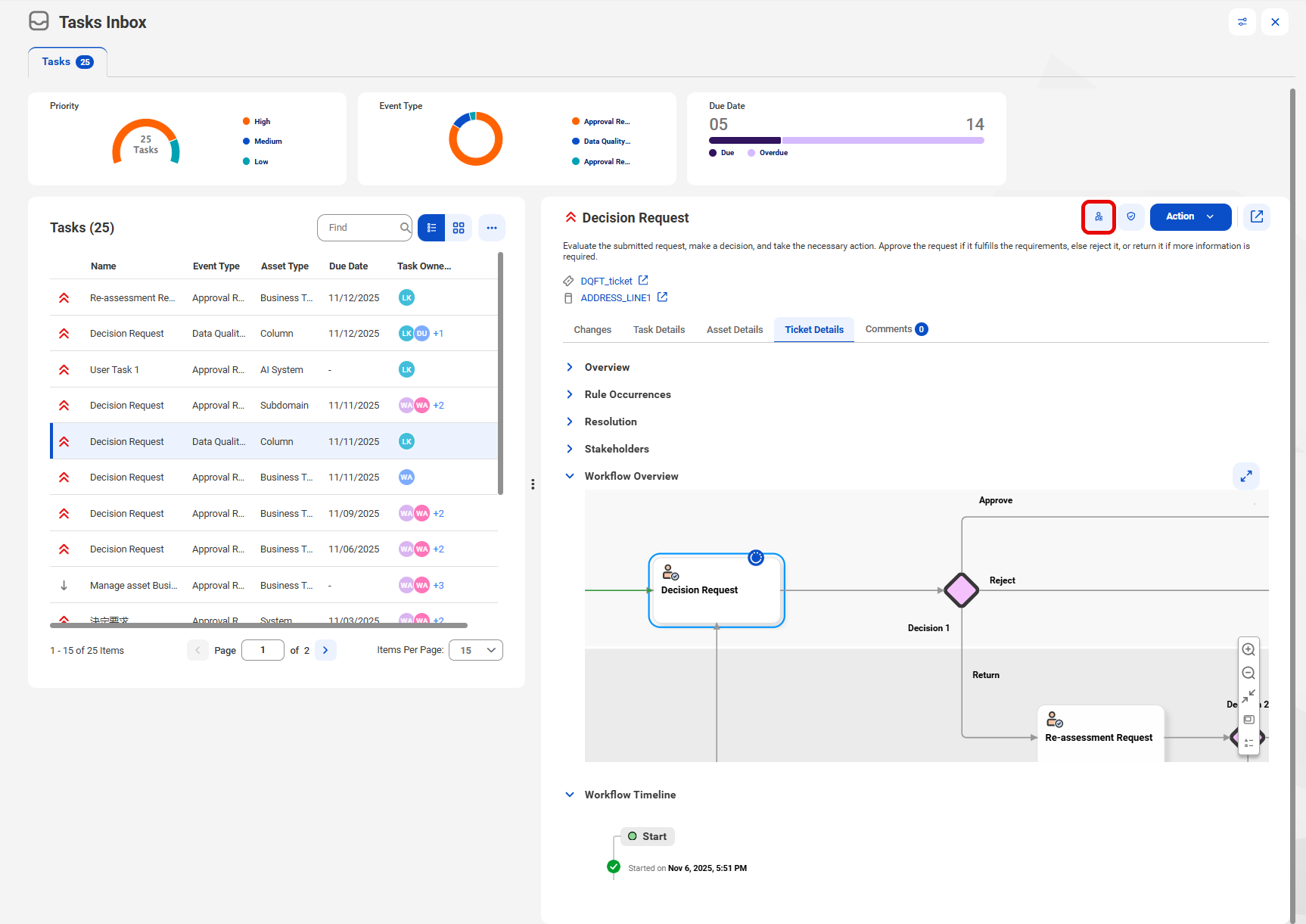The height and width of the screenshot is (924, 1306).
Task: Open the Items Per Page dropdown
Action: [476, 650]
